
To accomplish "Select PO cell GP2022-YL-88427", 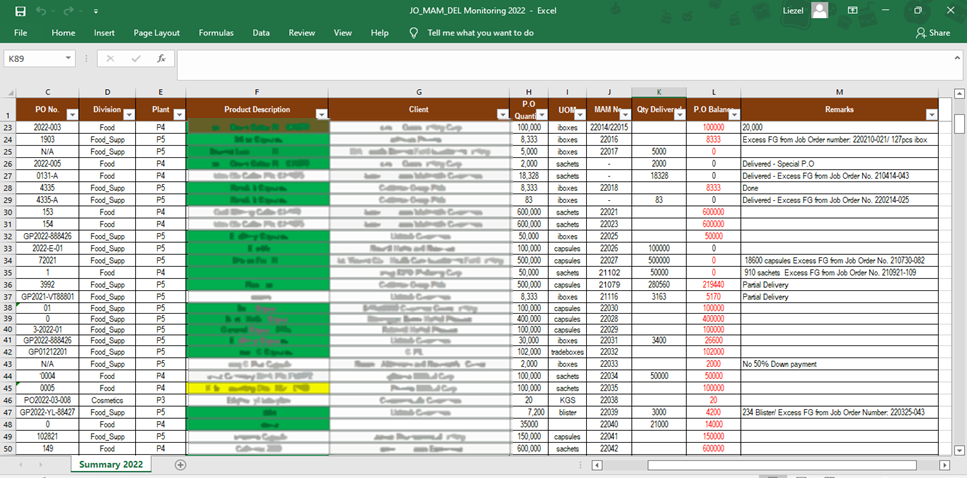I will [48, 412].
